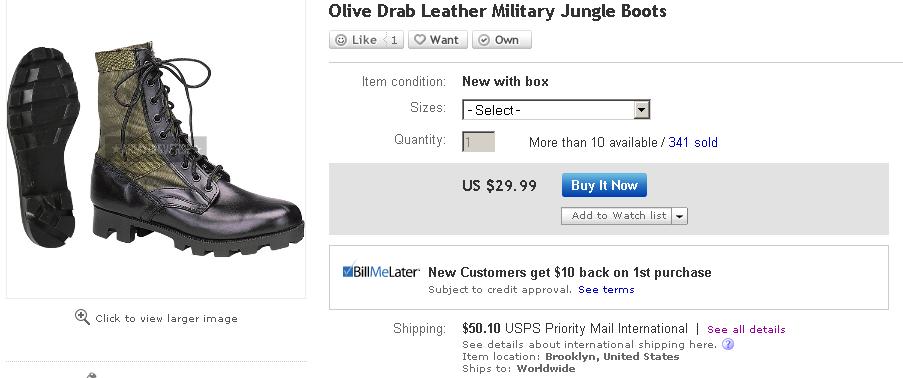Image resolution: width=903 pixels, height=378 pixels.
Task: Click the heart icon on Want button
Action: coord(420,40)
